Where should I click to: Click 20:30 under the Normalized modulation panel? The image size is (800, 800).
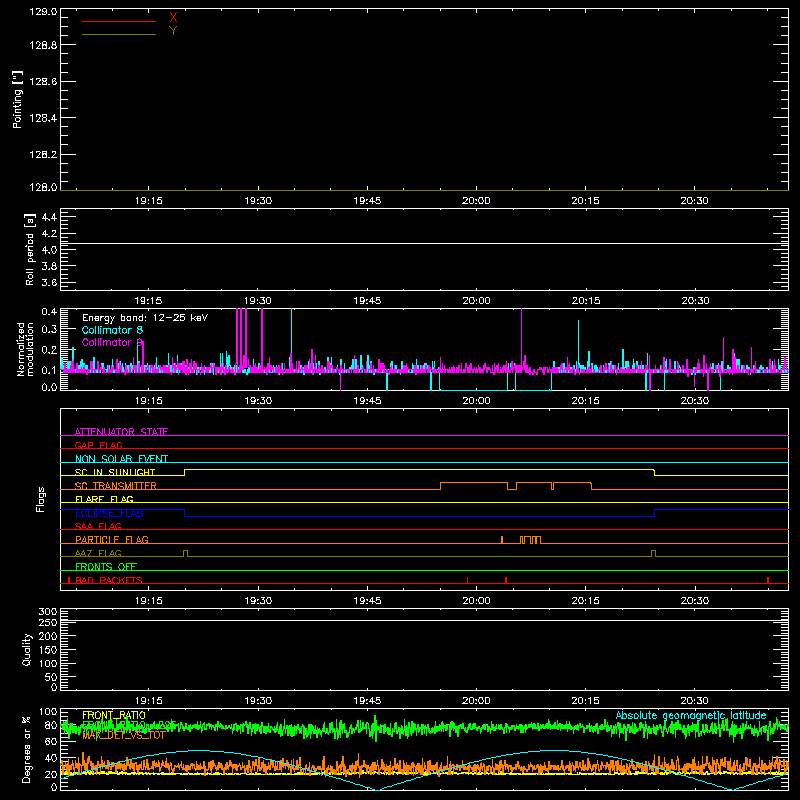tap(694, 401)
